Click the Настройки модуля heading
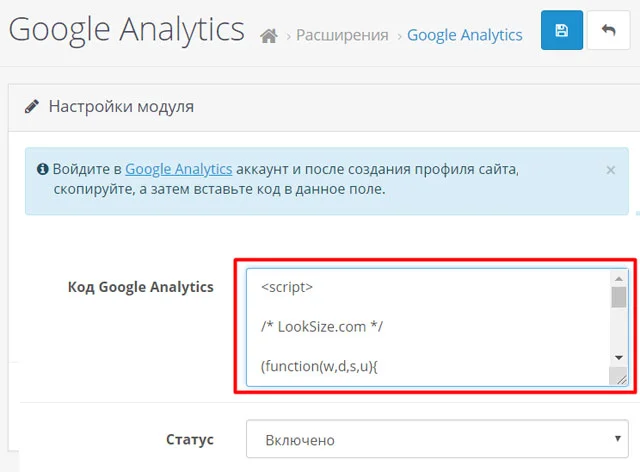This screenshot has height=472, width=640. [121, 106]
